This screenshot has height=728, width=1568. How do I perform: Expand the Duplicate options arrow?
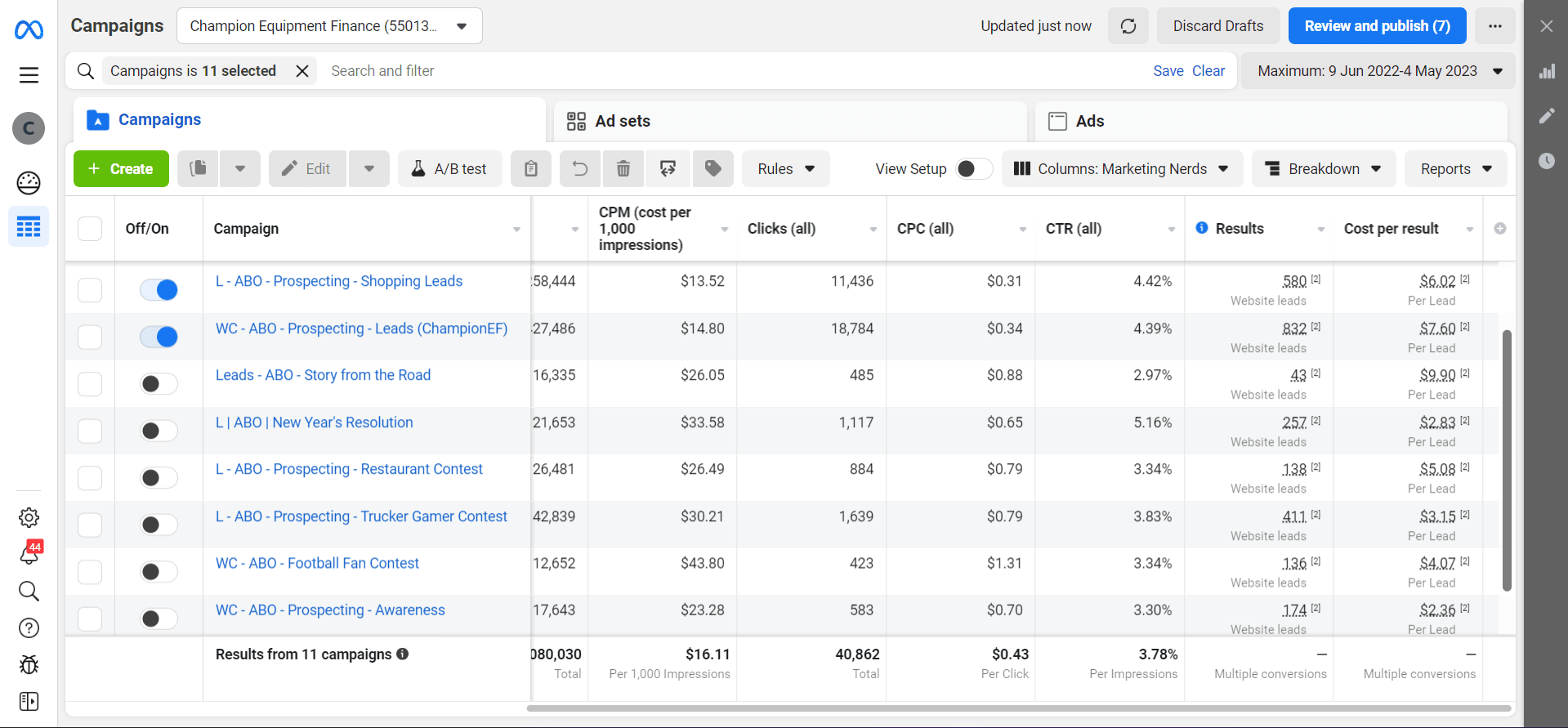click(240, 168)
